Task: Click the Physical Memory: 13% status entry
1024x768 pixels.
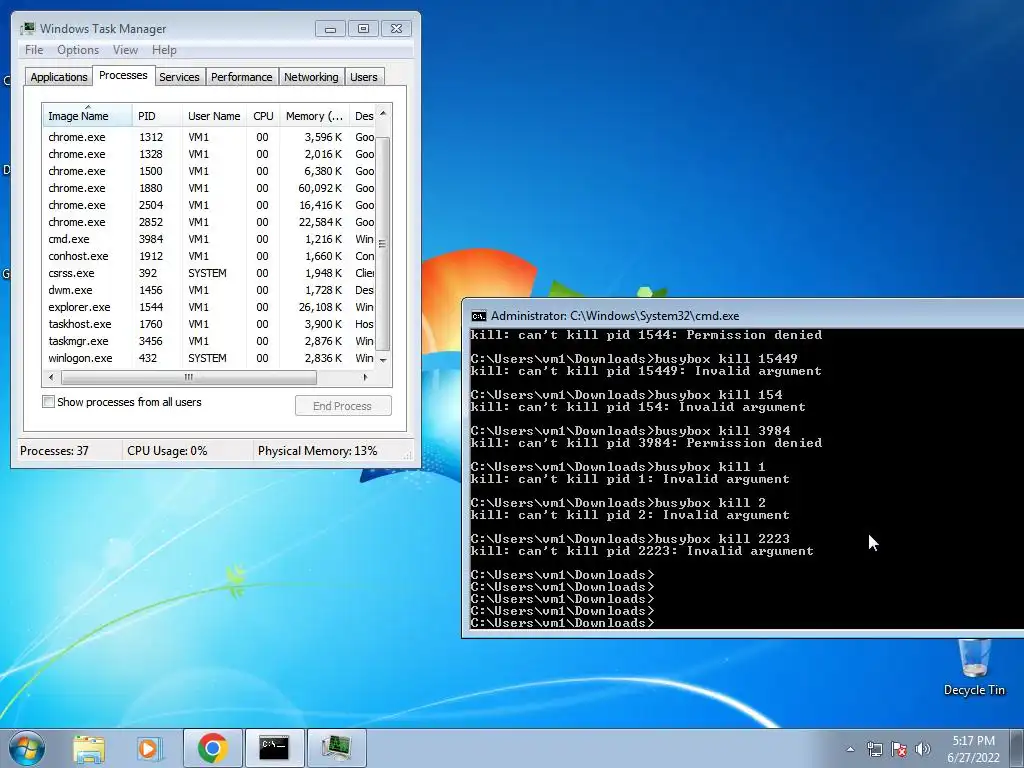Action: [318, 451]
